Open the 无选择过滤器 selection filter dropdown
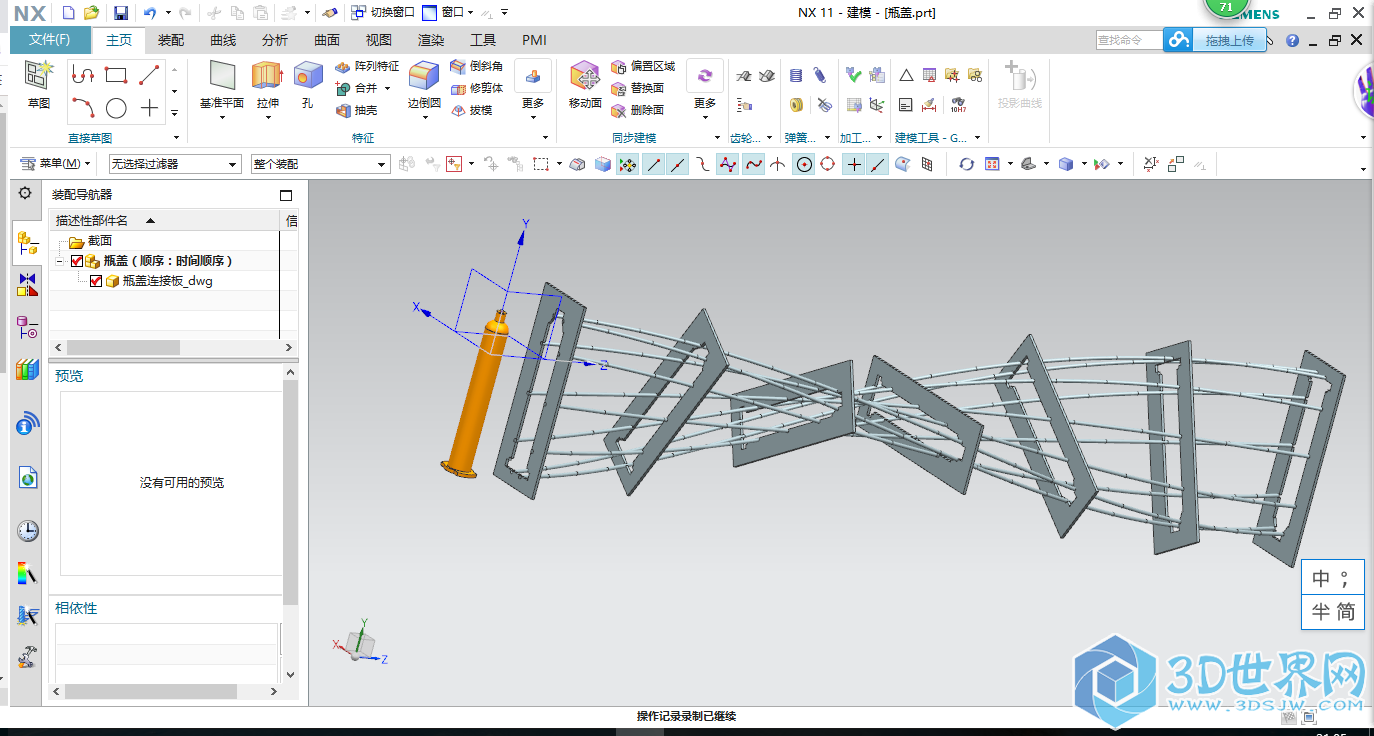This screenshot has width=1374, height=736. [x=175, y=164]
